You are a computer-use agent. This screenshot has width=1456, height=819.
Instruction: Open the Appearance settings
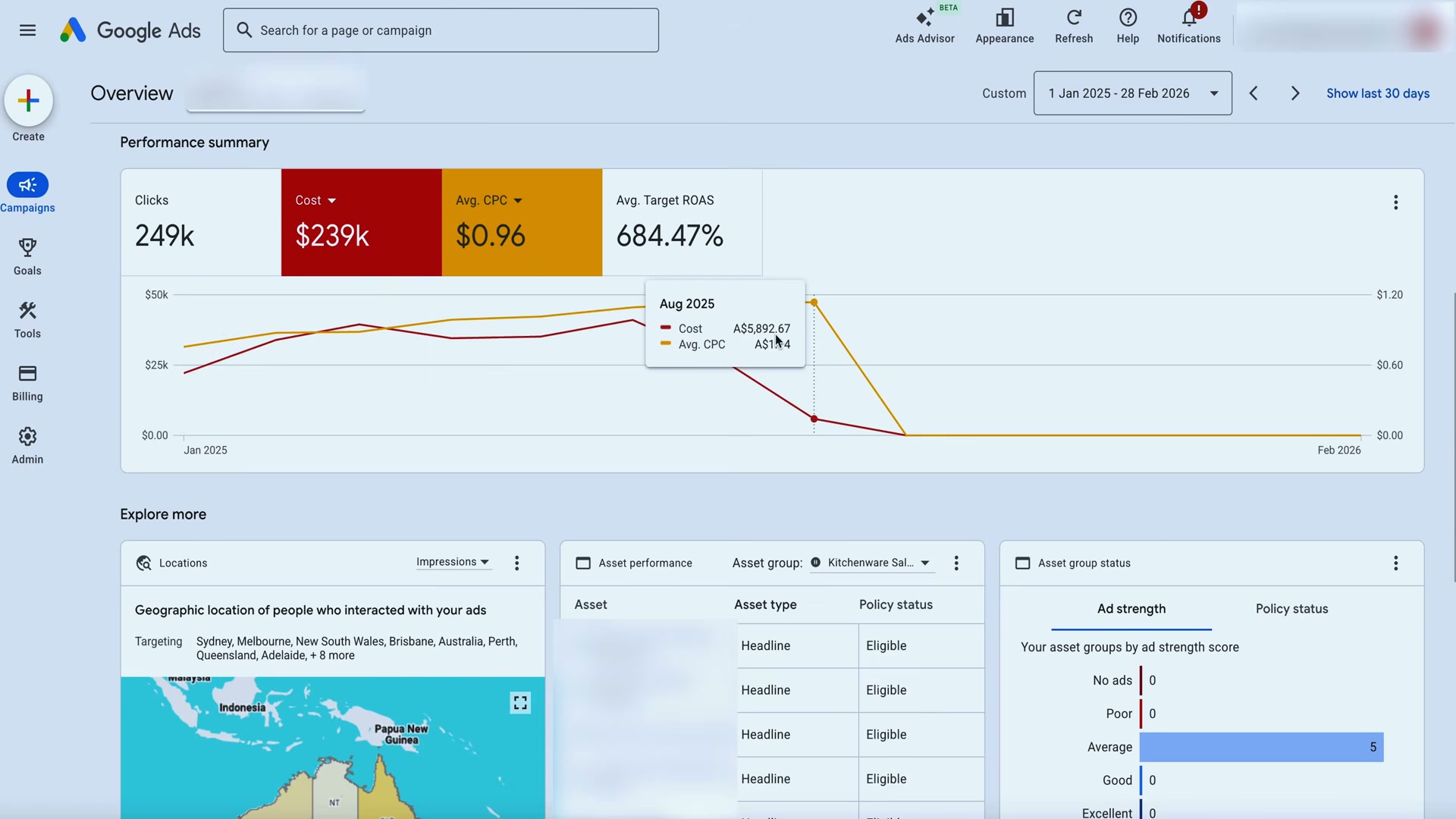coord(1004,27)
